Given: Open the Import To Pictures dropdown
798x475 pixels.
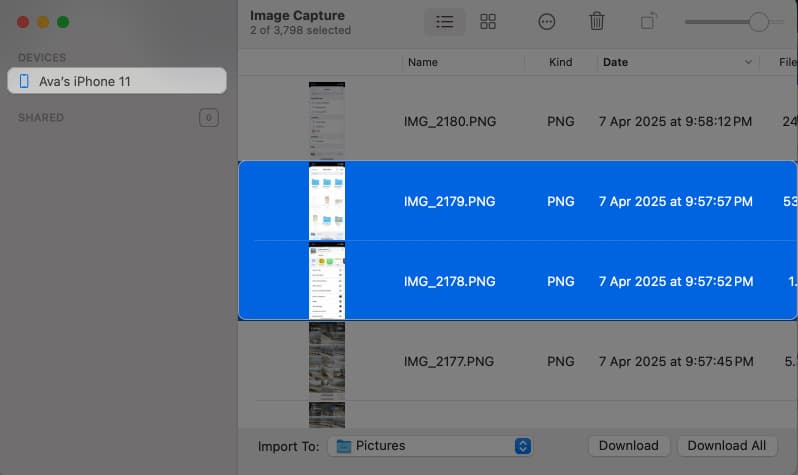Looking at the screenshot, I should pos(431,446).
